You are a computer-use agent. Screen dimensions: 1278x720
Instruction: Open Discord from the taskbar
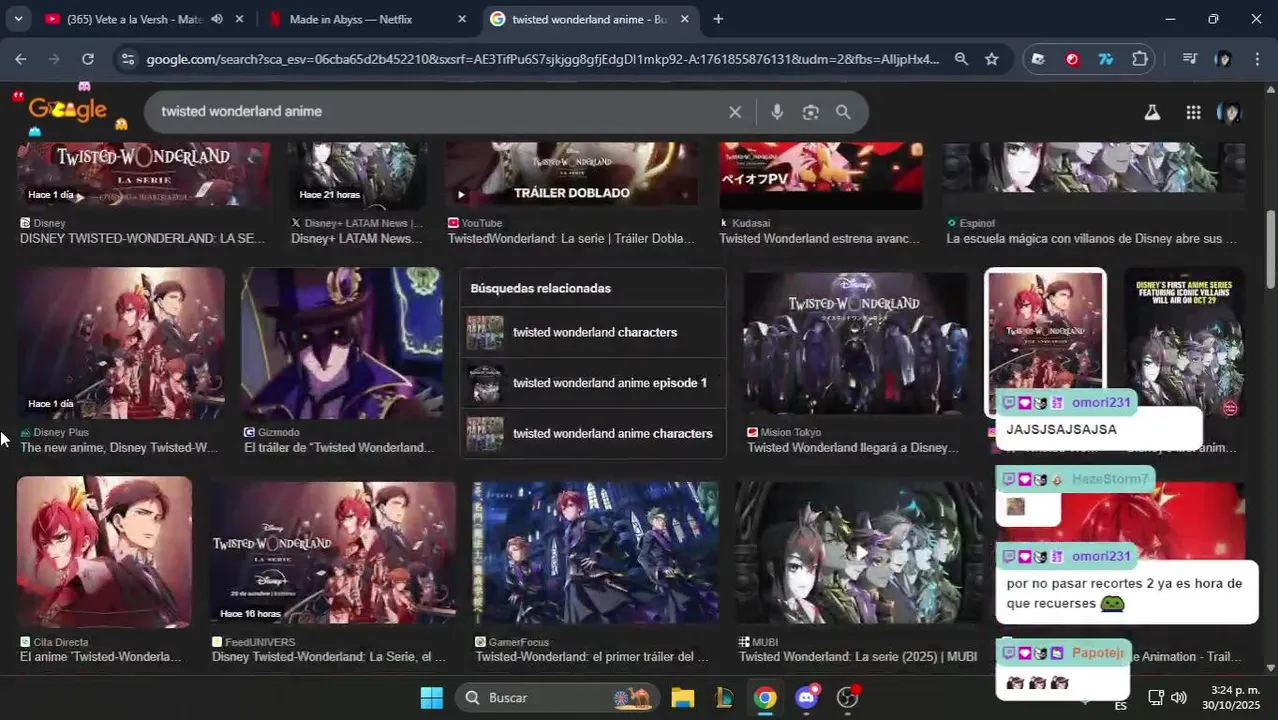pos(807,697)
